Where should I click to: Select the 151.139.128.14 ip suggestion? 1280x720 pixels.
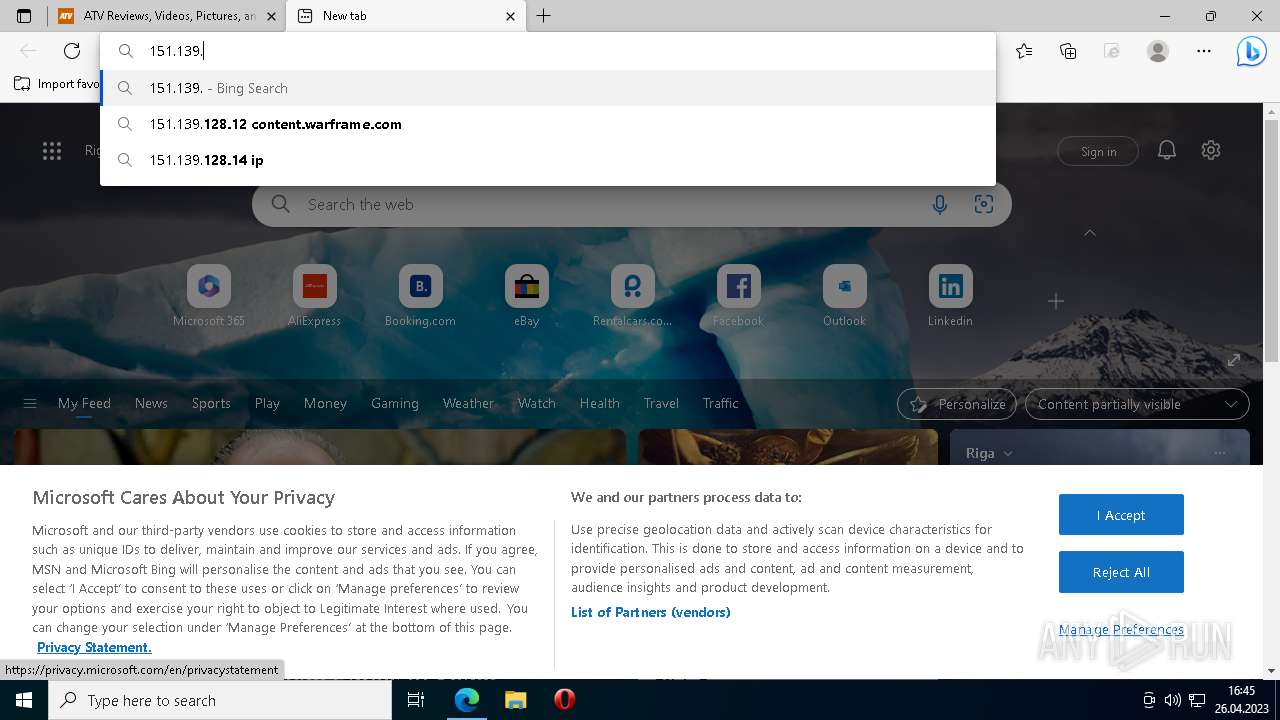pos(548,160)
